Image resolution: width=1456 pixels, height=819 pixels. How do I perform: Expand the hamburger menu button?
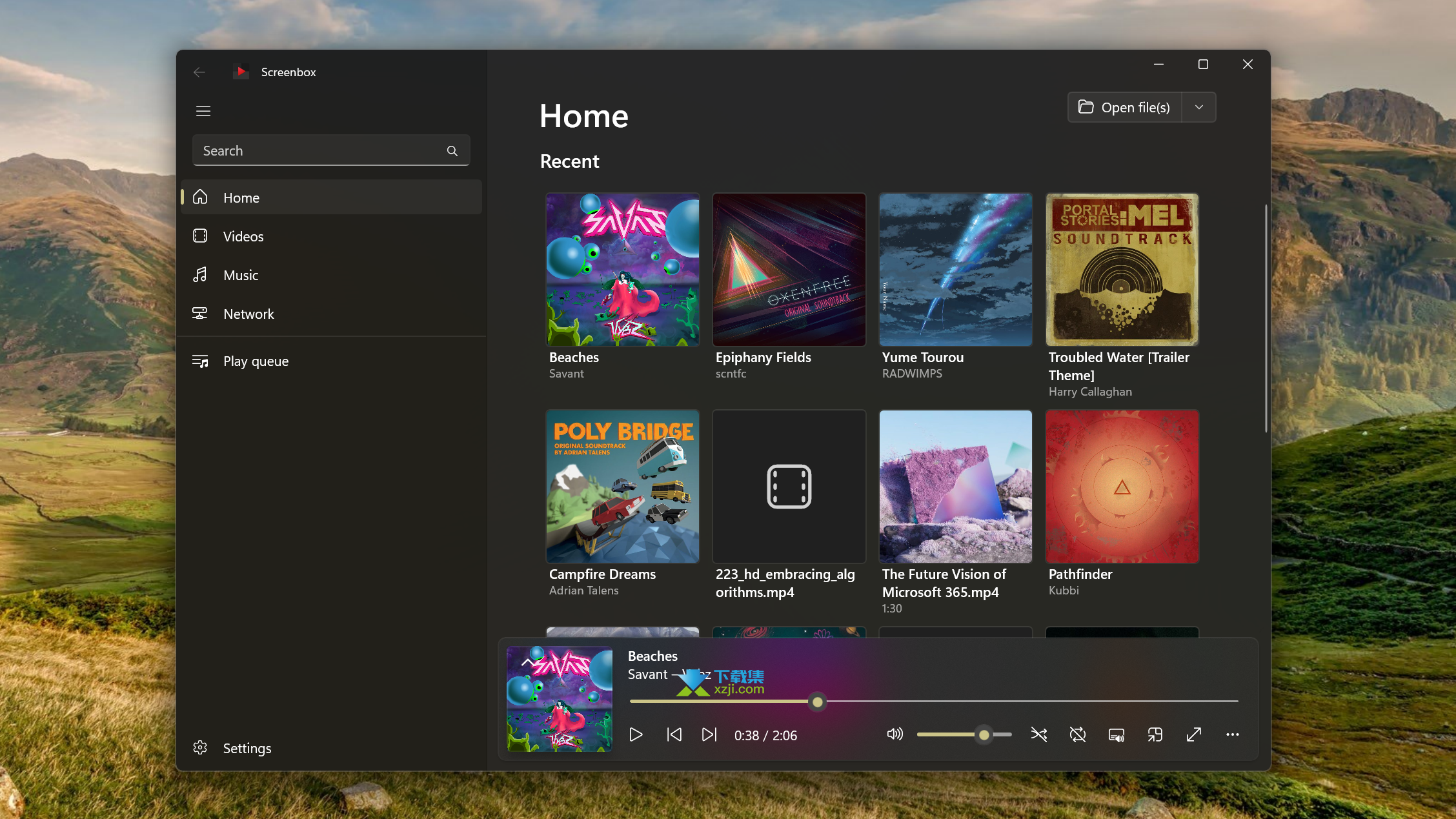point(202,111)
